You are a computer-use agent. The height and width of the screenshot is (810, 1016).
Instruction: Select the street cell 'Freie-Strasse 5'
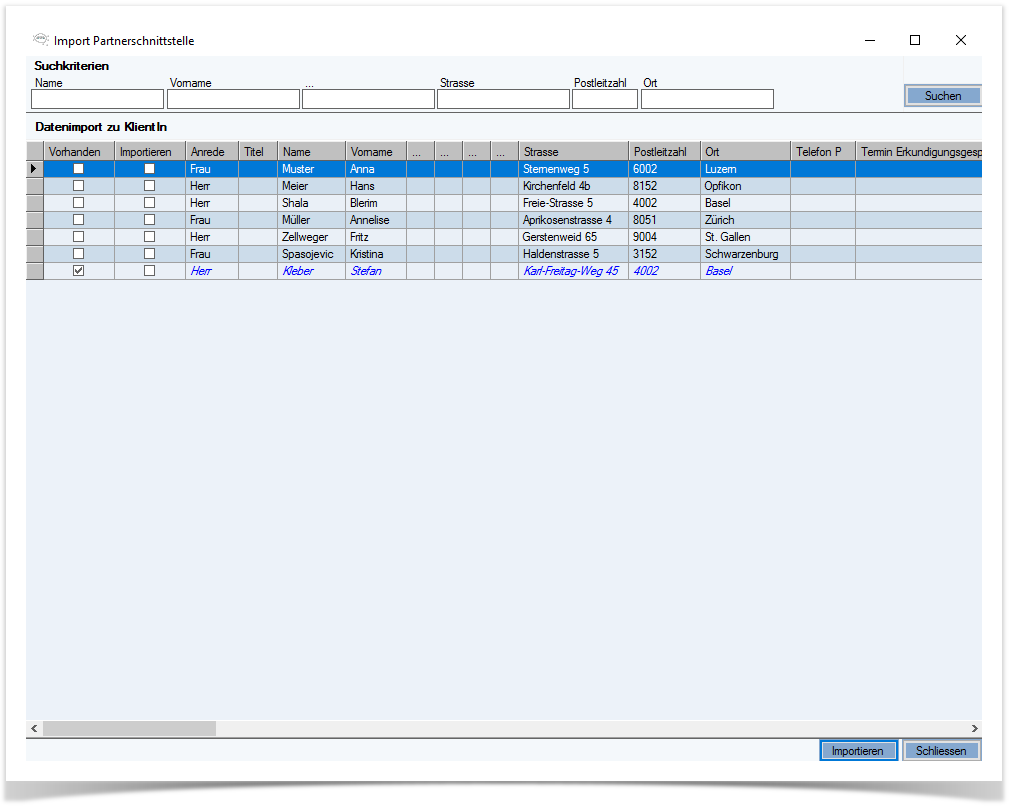[573, 203]
